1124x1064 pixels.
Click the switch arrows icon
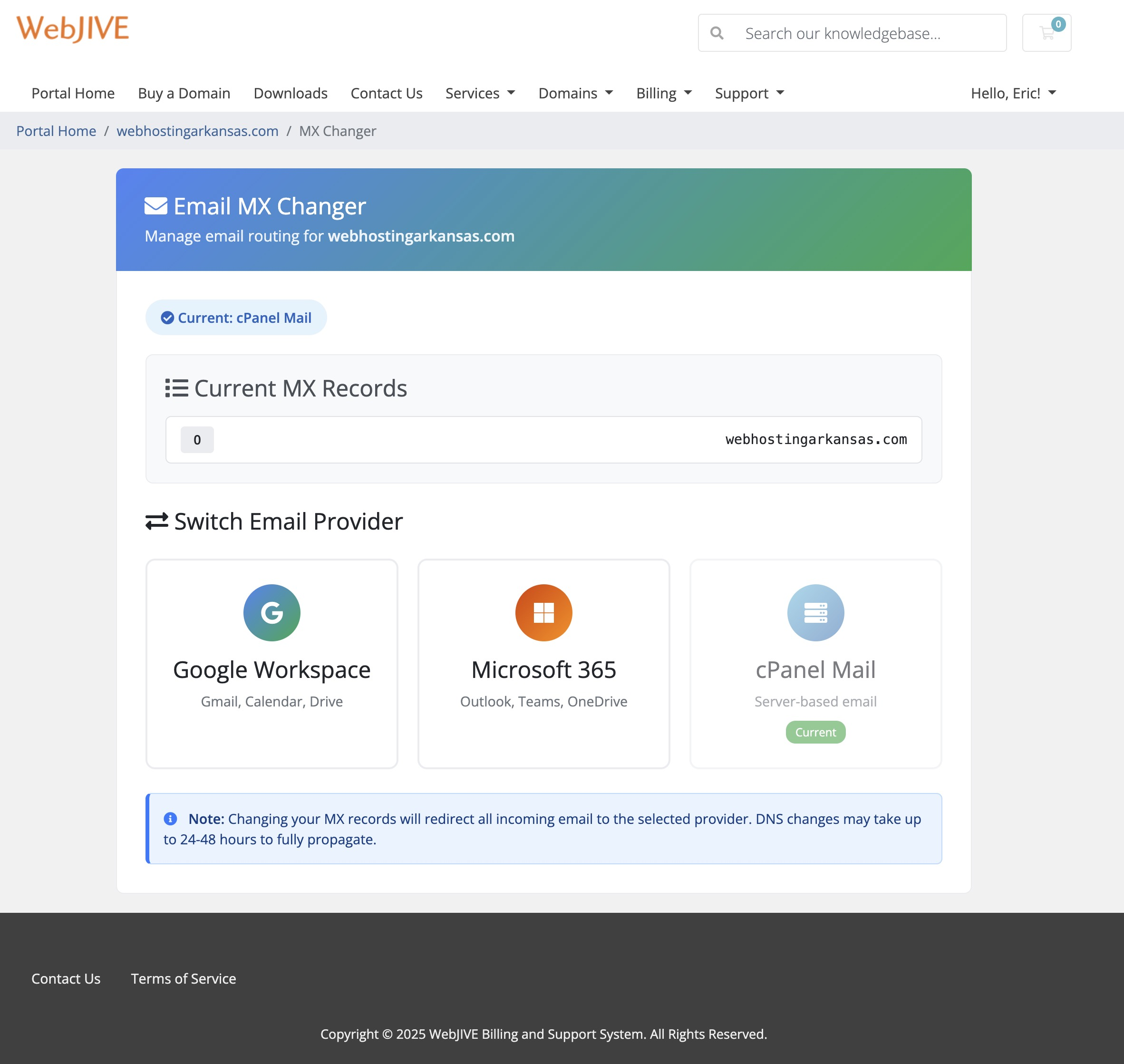tap(157, 521)
